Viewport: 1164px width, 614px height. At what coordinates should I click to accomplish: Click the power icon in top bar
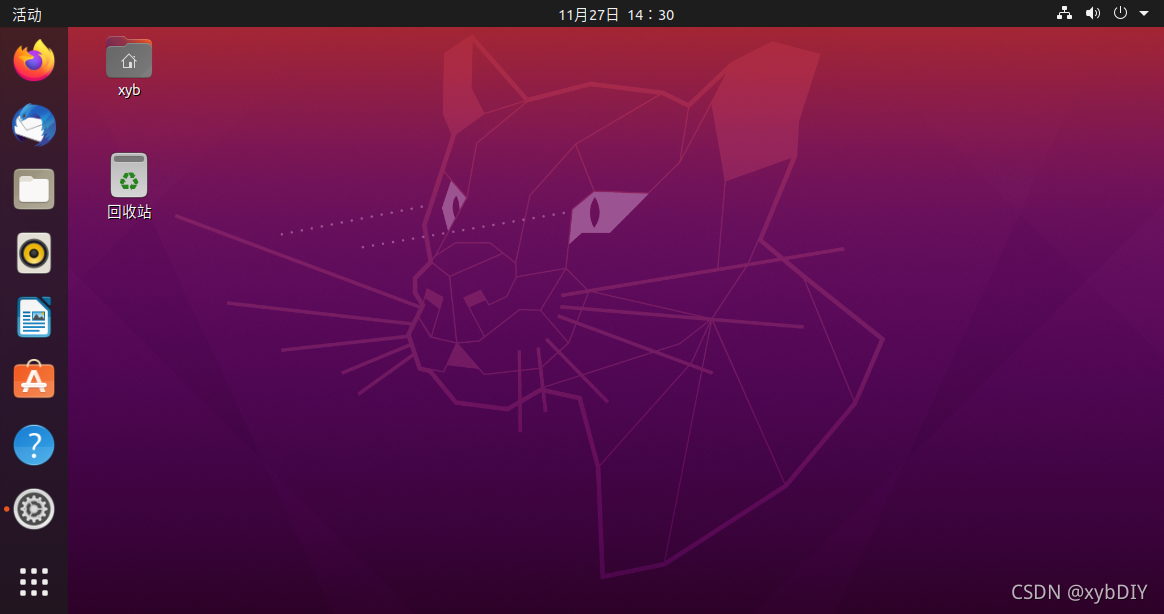pyautogui.click(x=1120, y=13)
